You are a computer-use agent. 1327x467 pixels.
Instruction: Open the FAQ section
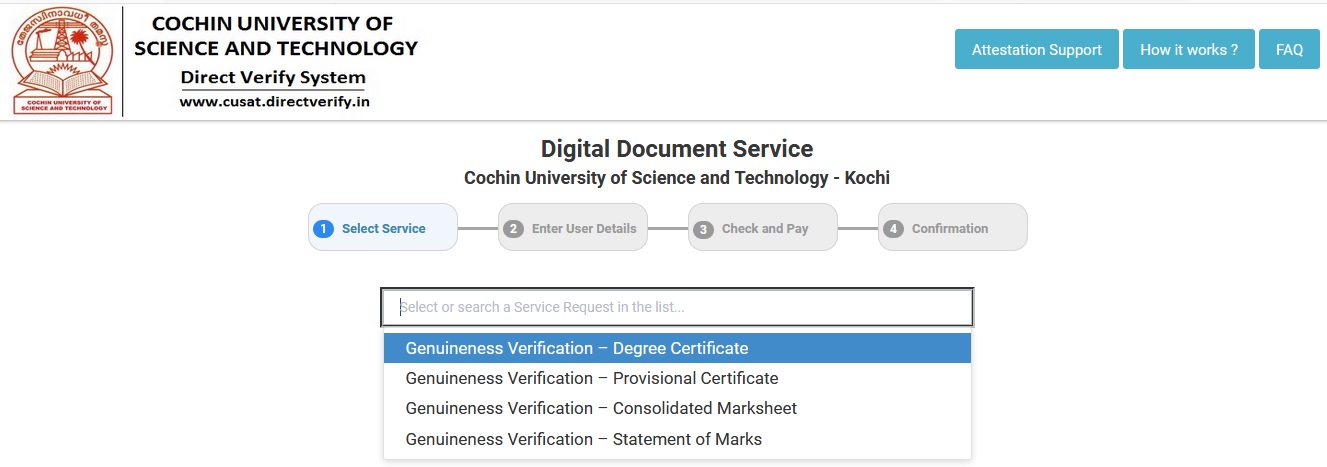click(1289, 50)
